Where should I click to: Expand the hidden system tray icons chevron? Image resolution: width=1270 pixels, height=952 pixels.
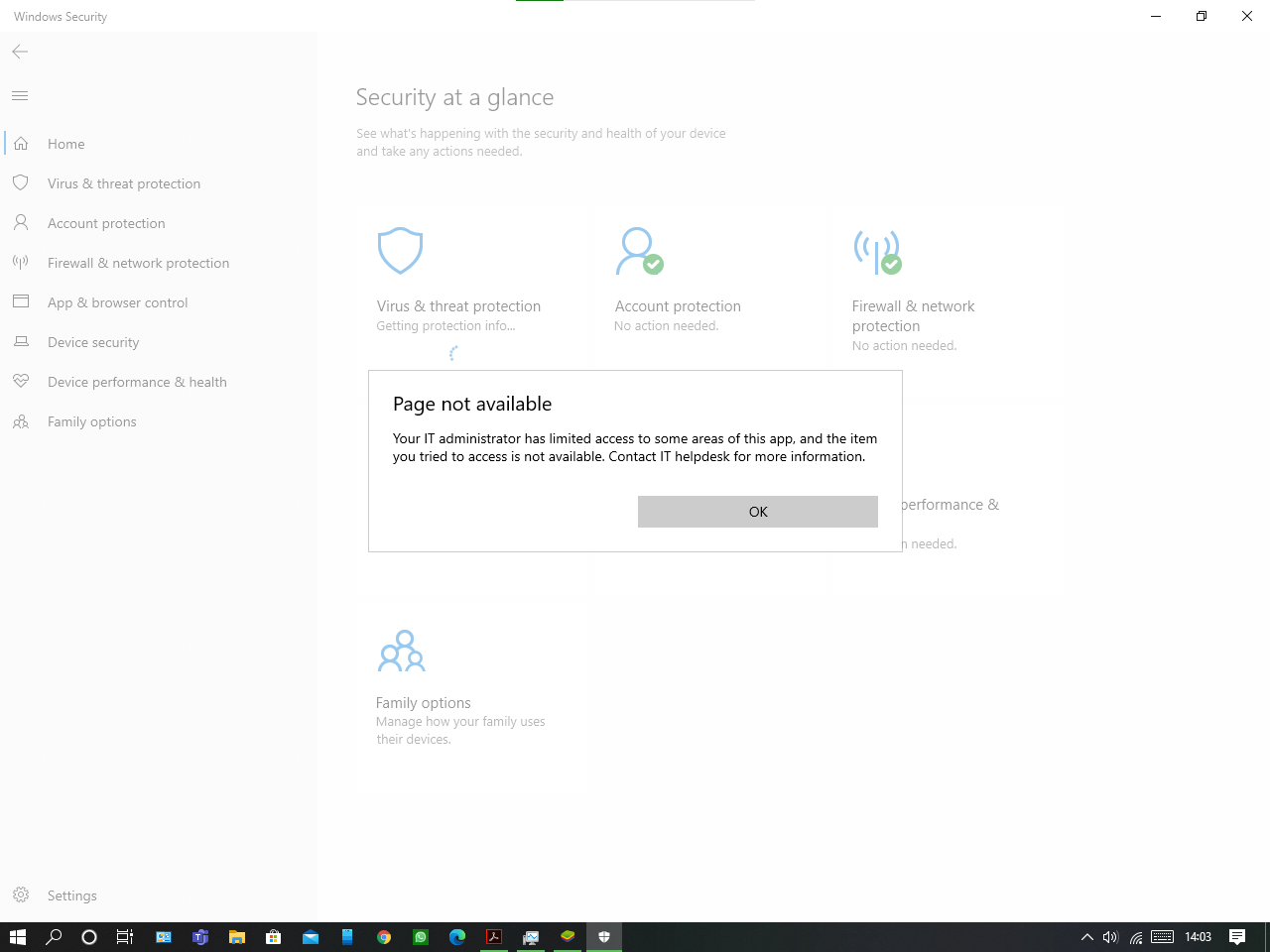pos(1086,937)
